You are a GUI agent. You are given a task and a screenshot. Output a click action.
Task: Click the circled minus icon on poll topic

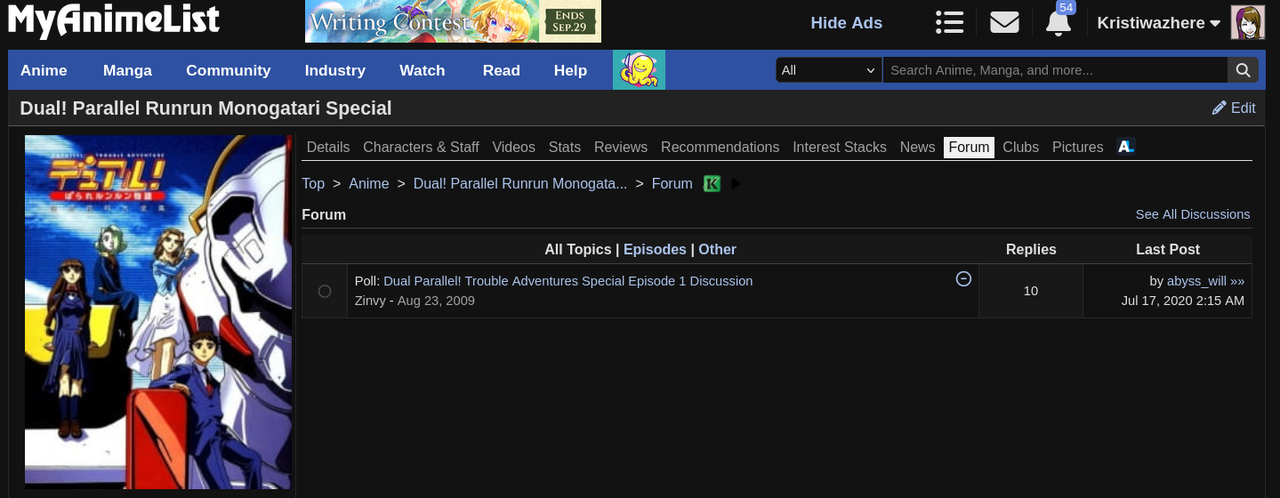[x=964, y=279]
